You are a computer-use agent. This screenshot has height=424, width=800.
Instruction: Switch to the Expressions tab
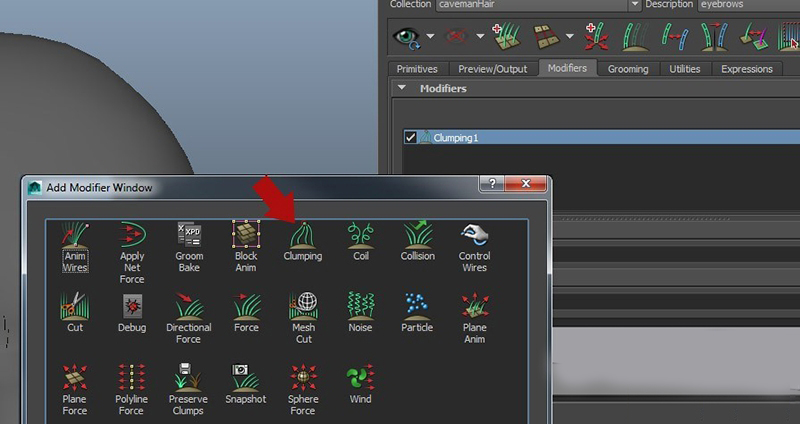point(747,69)
